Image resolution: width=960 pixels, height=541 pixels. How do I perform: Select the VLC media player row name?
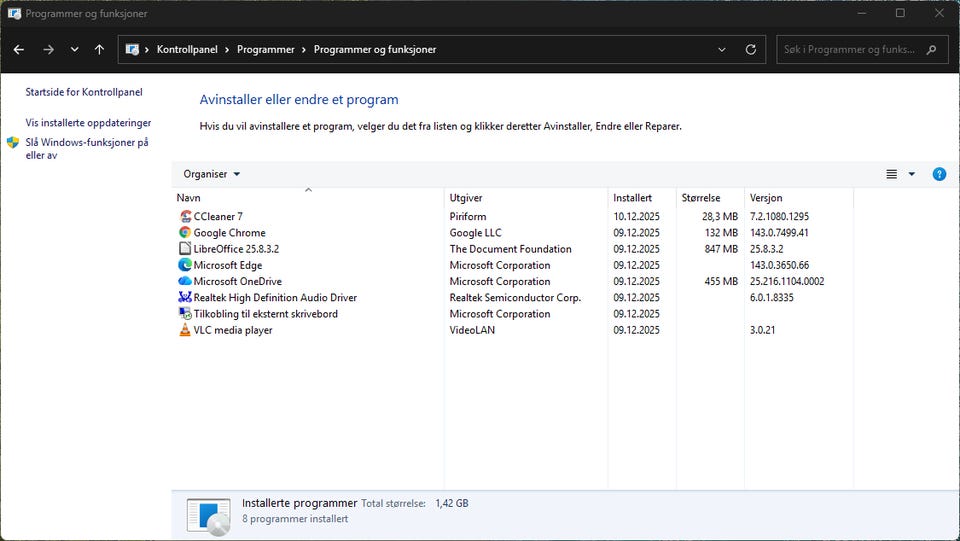tap(233, 330)
